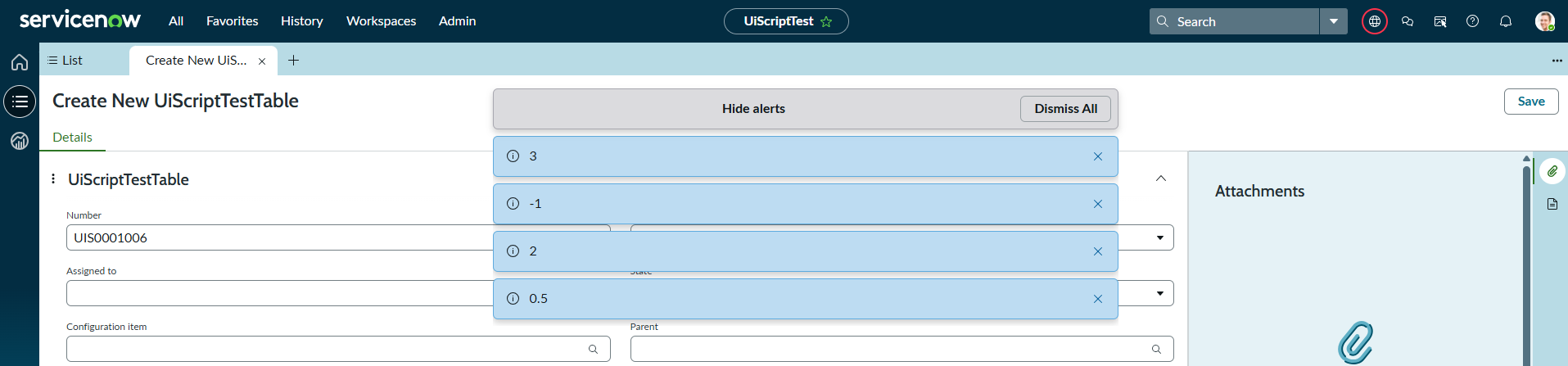
Task: Click the search magnifier icon
Action: point(1163,21)
